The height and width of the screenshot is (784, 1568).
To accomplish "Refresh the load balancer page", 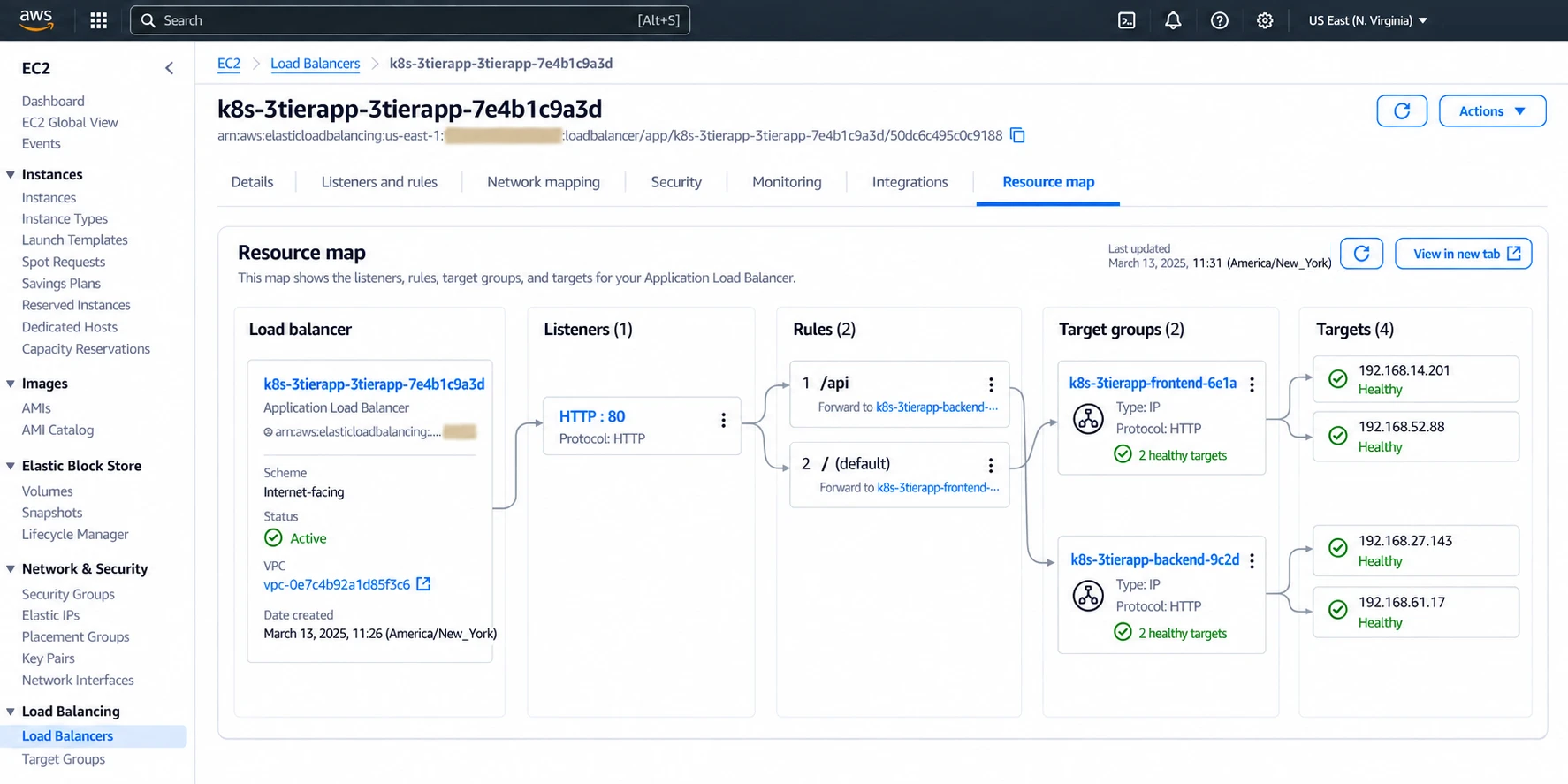I will 1402,110.
